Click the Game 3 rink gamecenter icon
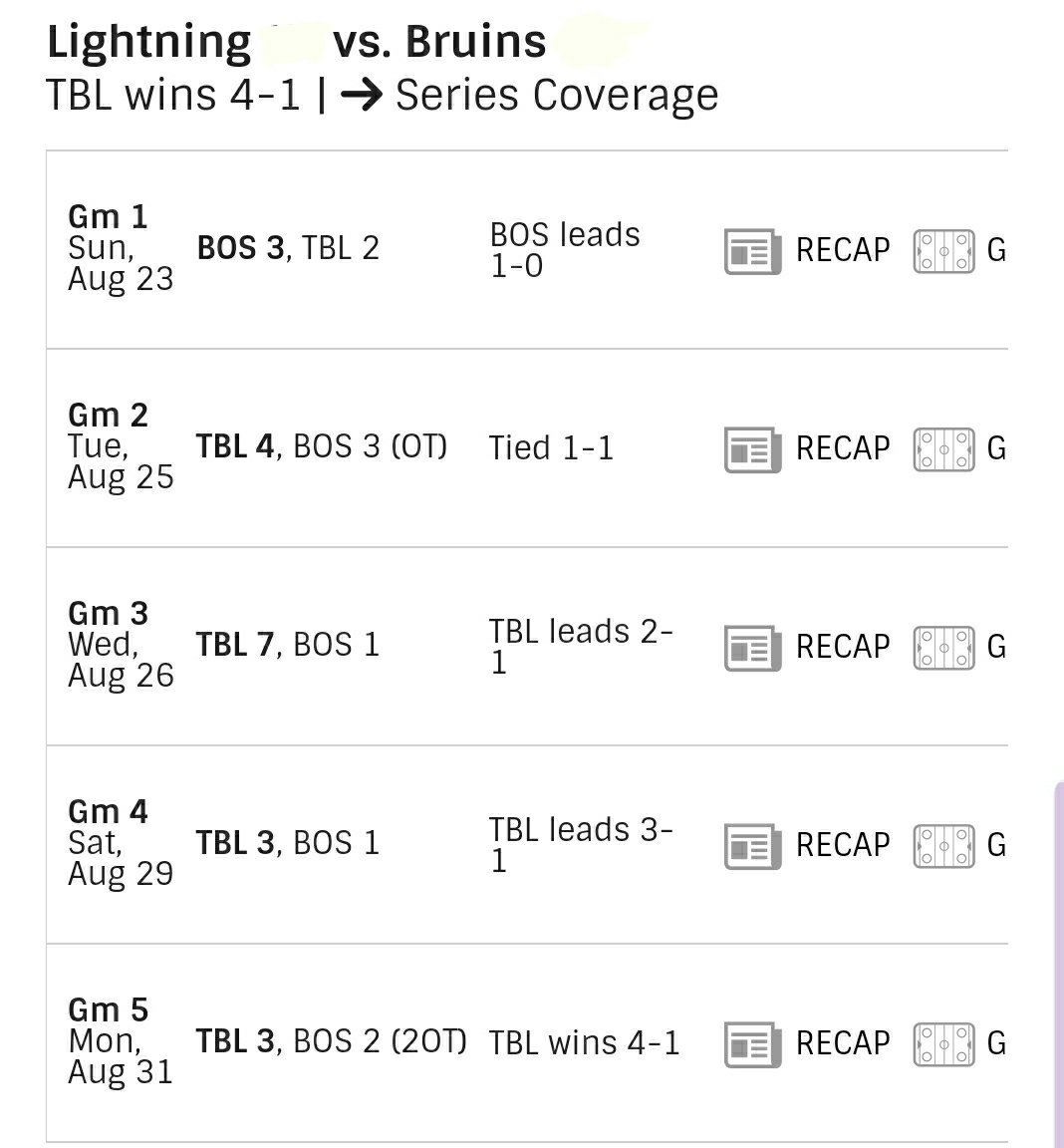 coord(944,648)
